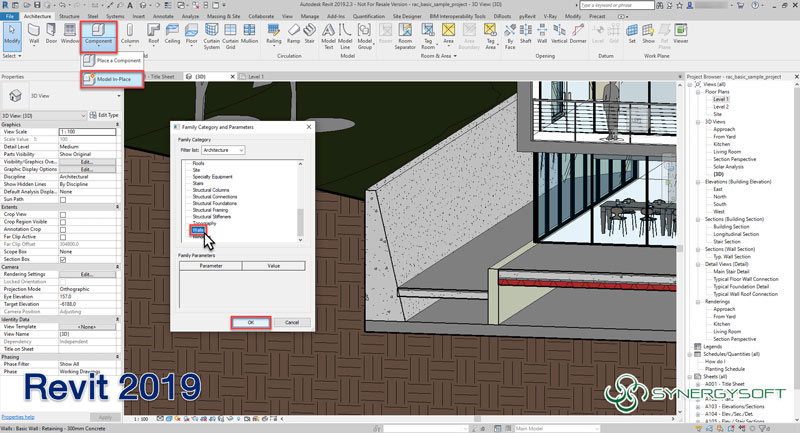Open the Properties help link

(x=18, y=417)
